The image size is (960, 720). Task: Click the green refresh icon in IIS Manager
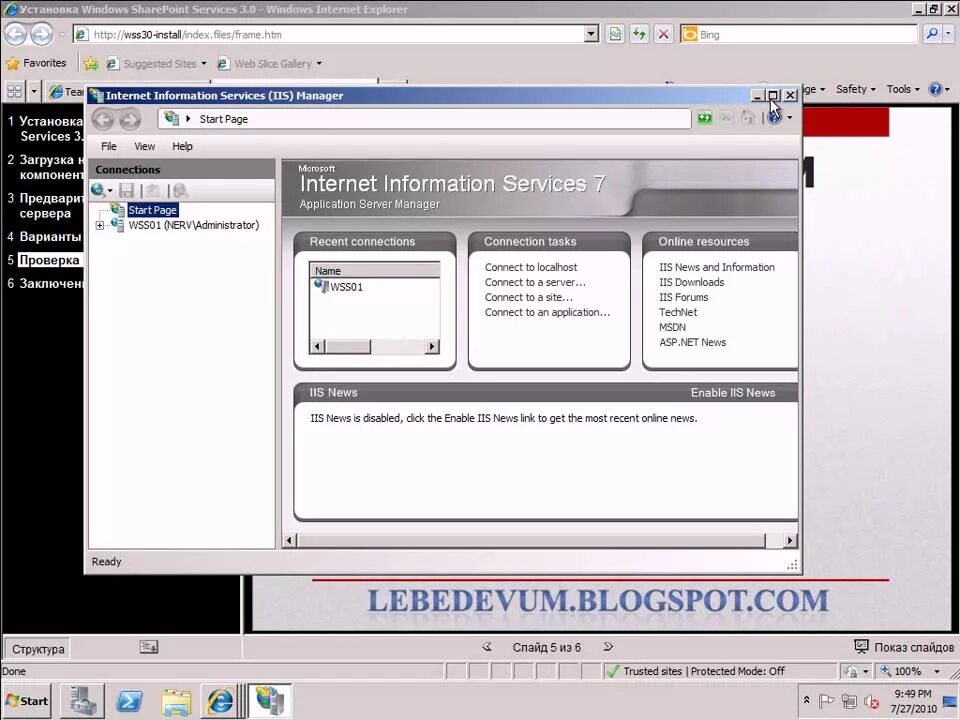pyautogui.click(x=705, y=118)
